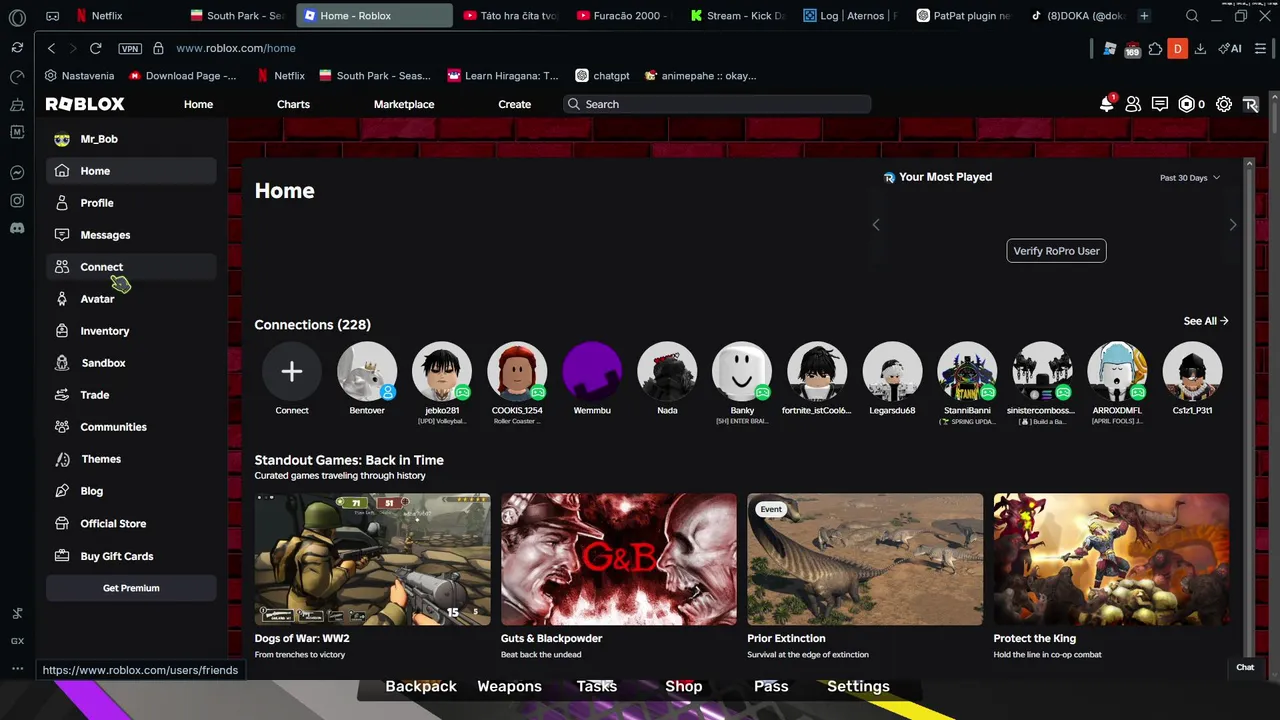The height and width of the screenshot is (720, 1280).
Task: Open the chatgpt bookmark
Action: click(x=603, y=76)
